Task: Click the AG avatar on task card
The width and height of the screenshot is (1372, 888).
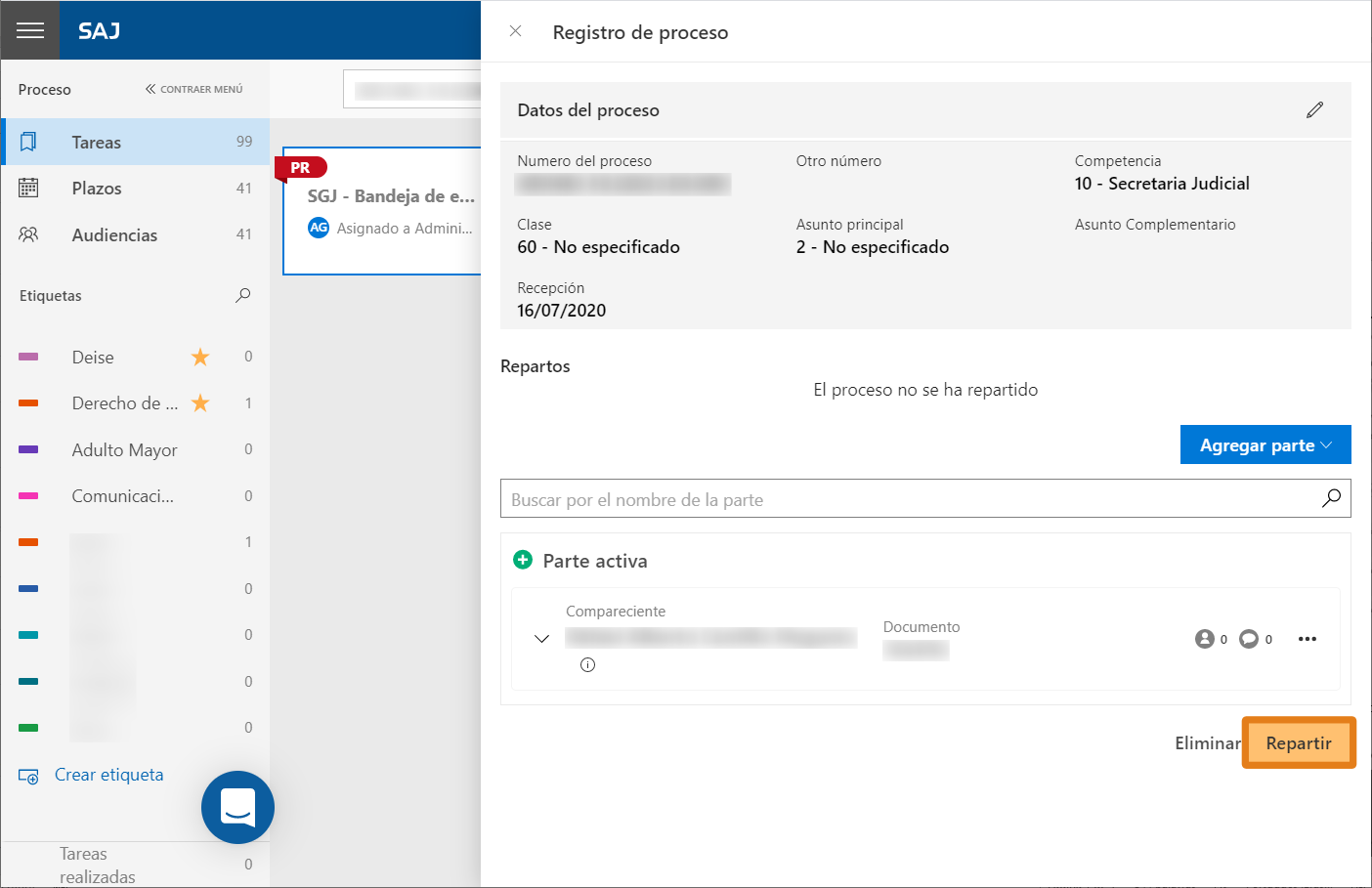Action: pos(319,228)
